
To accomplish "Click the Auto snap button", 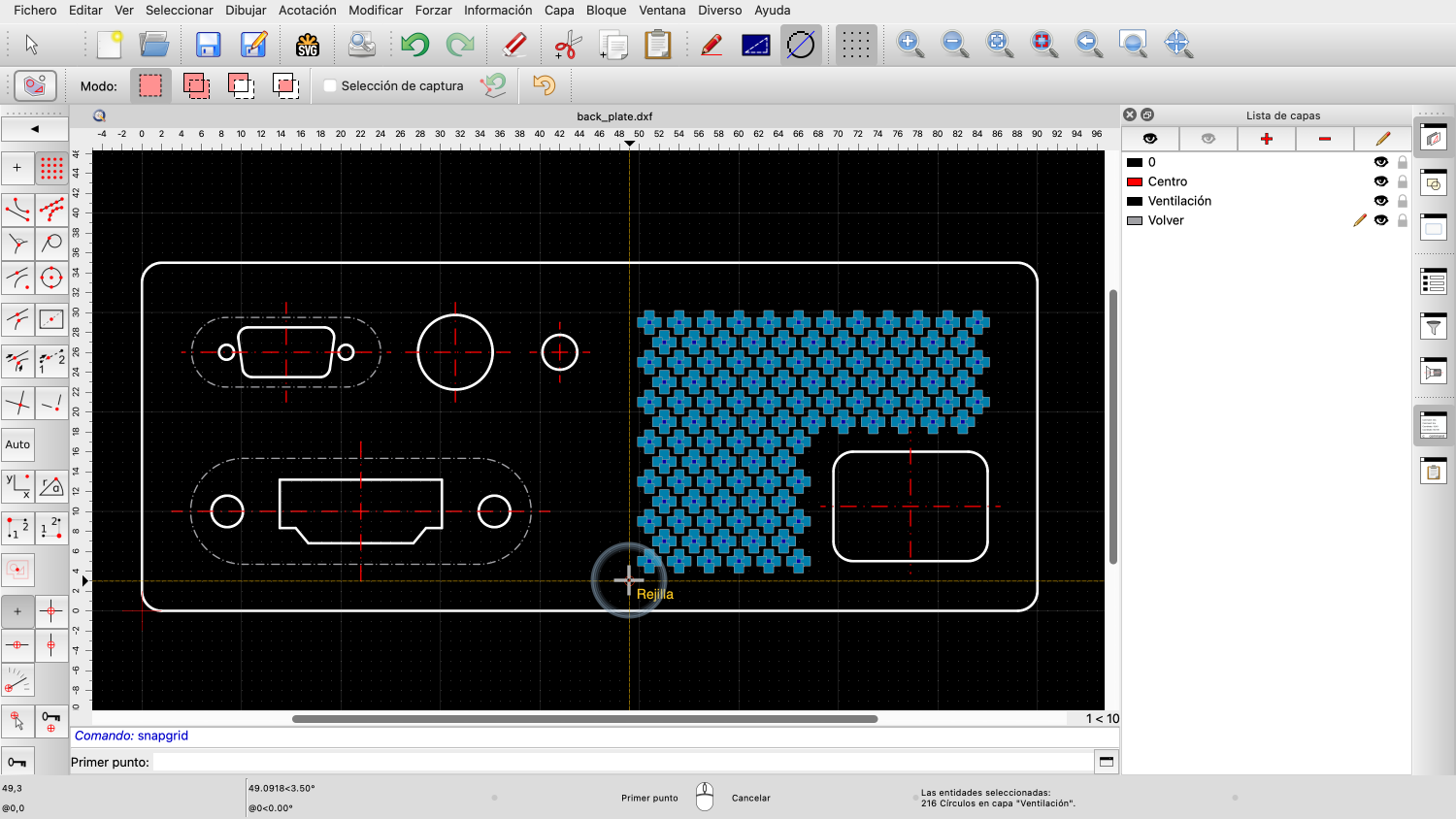I will point(17,444).
